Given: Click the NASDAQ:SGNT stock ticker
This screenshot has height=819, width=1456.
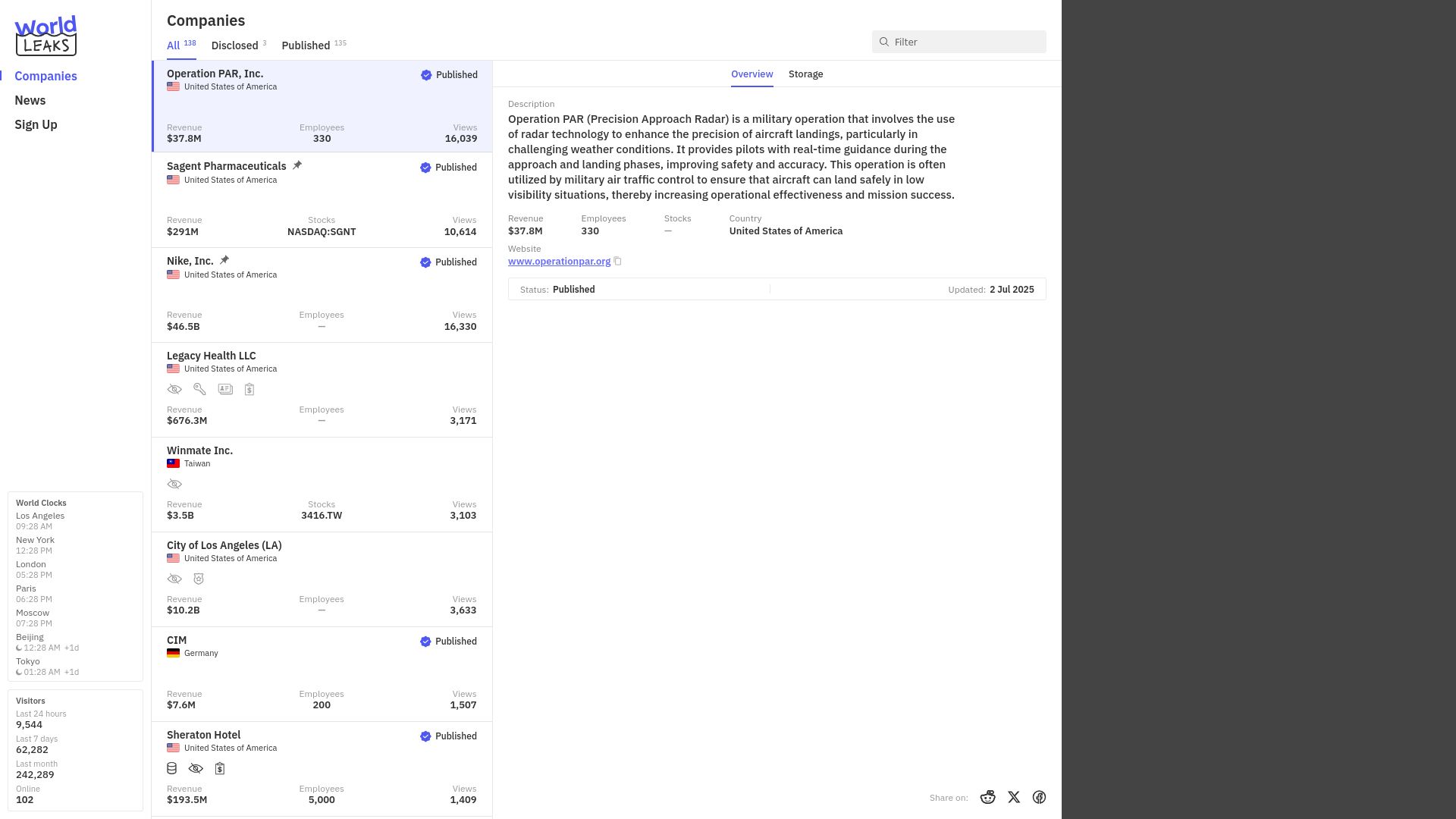Looking at the screenshot, I should (322, 232).
